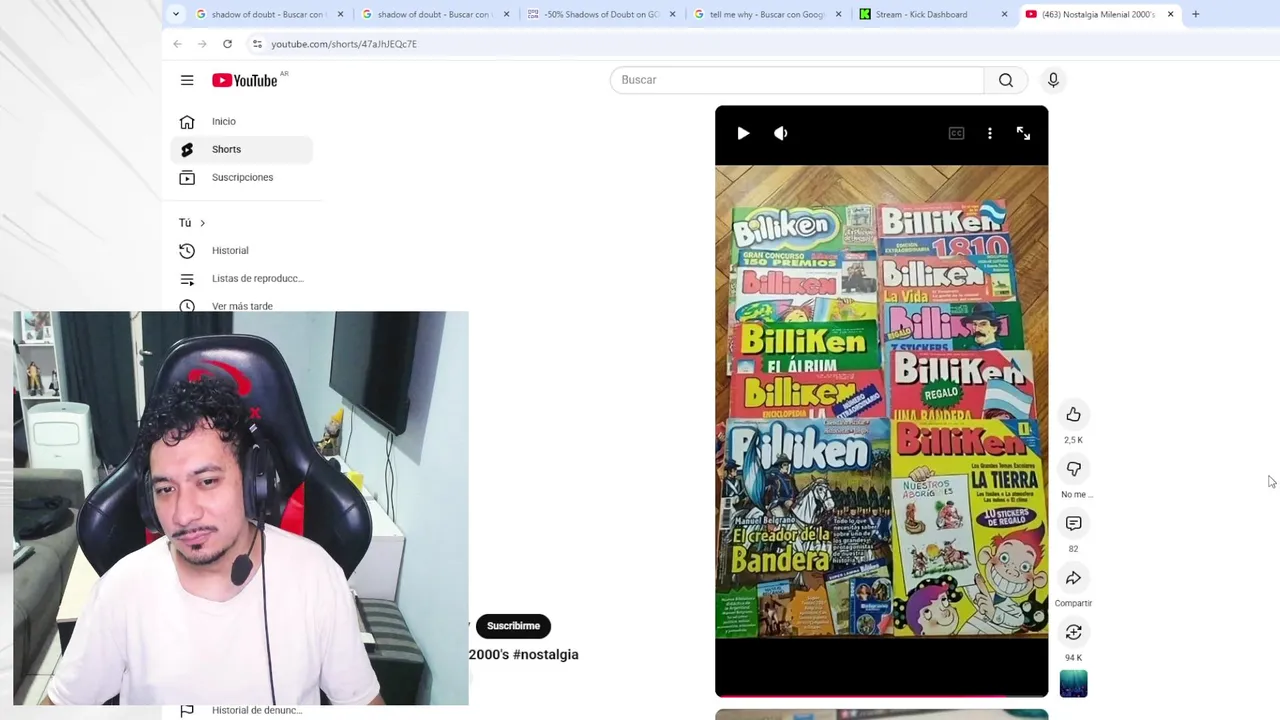Switch to tell me why tab
1280x720 pixels.
pos(767,14)
